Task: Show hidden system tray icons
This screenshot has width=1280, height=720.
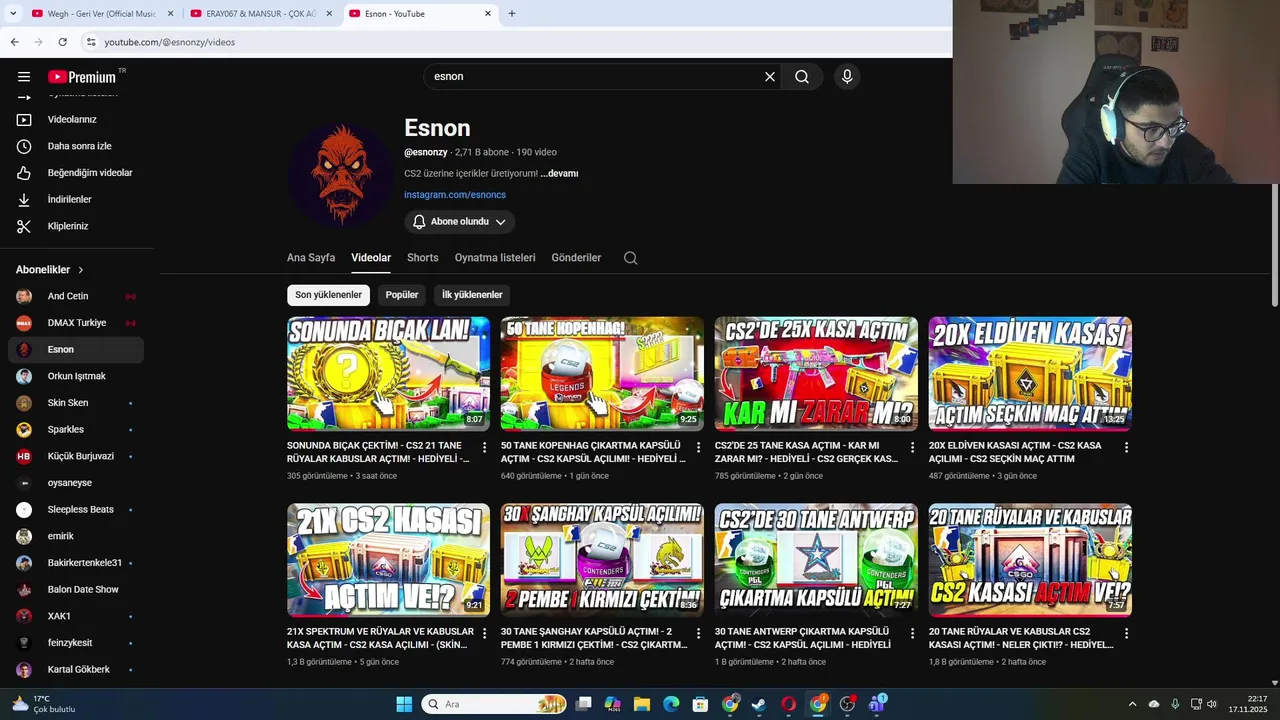Action: click(1132, 704)
